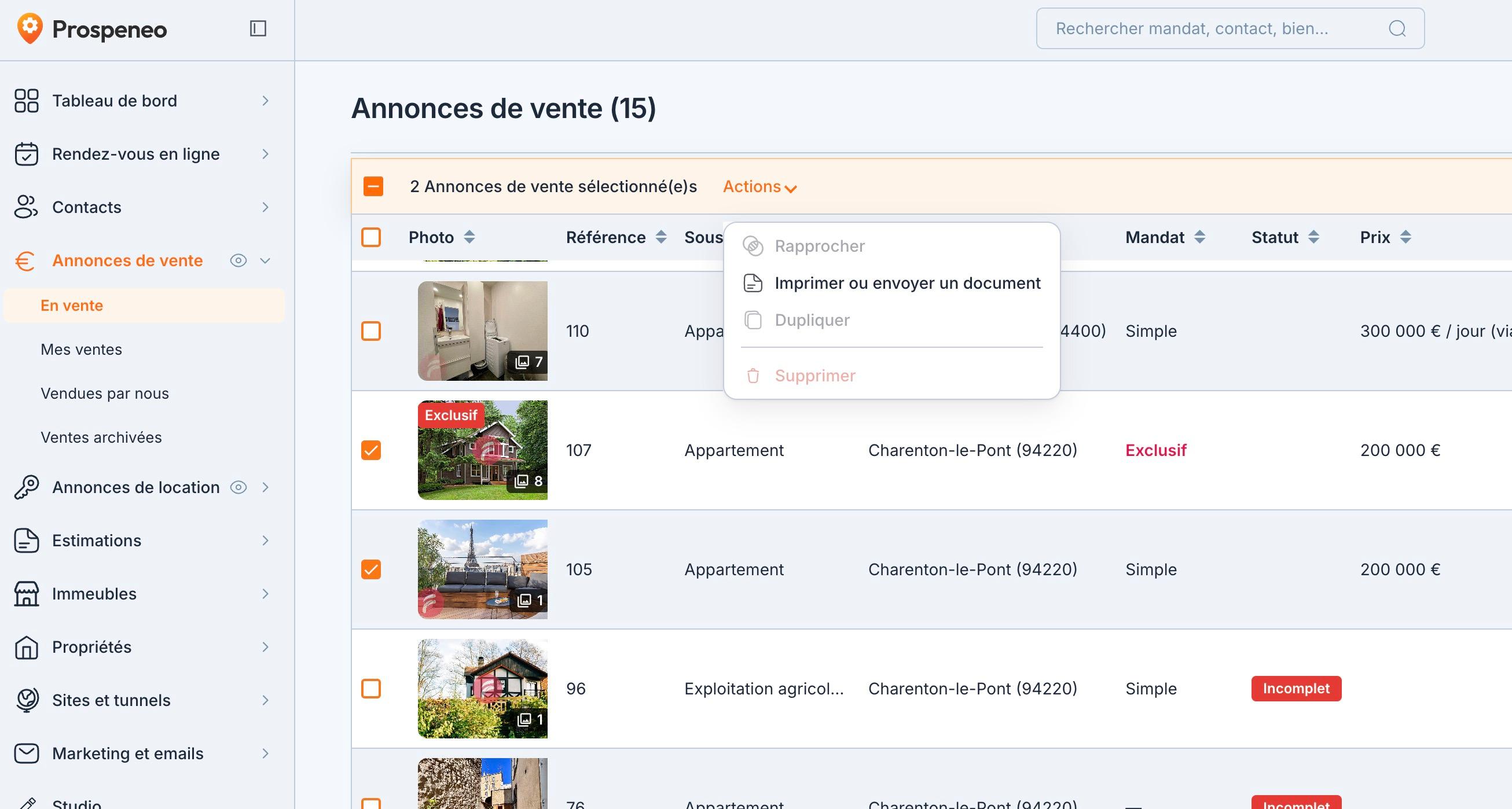Uncheck the box for listing 105
1512x809 pixels.
(x=371, y=569)
